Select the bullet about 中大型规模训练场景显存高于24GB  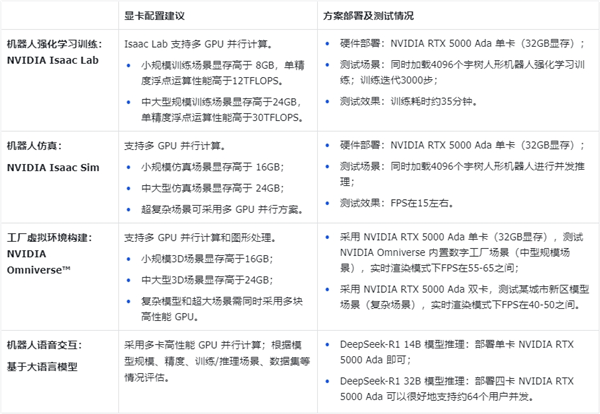(x=222, y=110)
